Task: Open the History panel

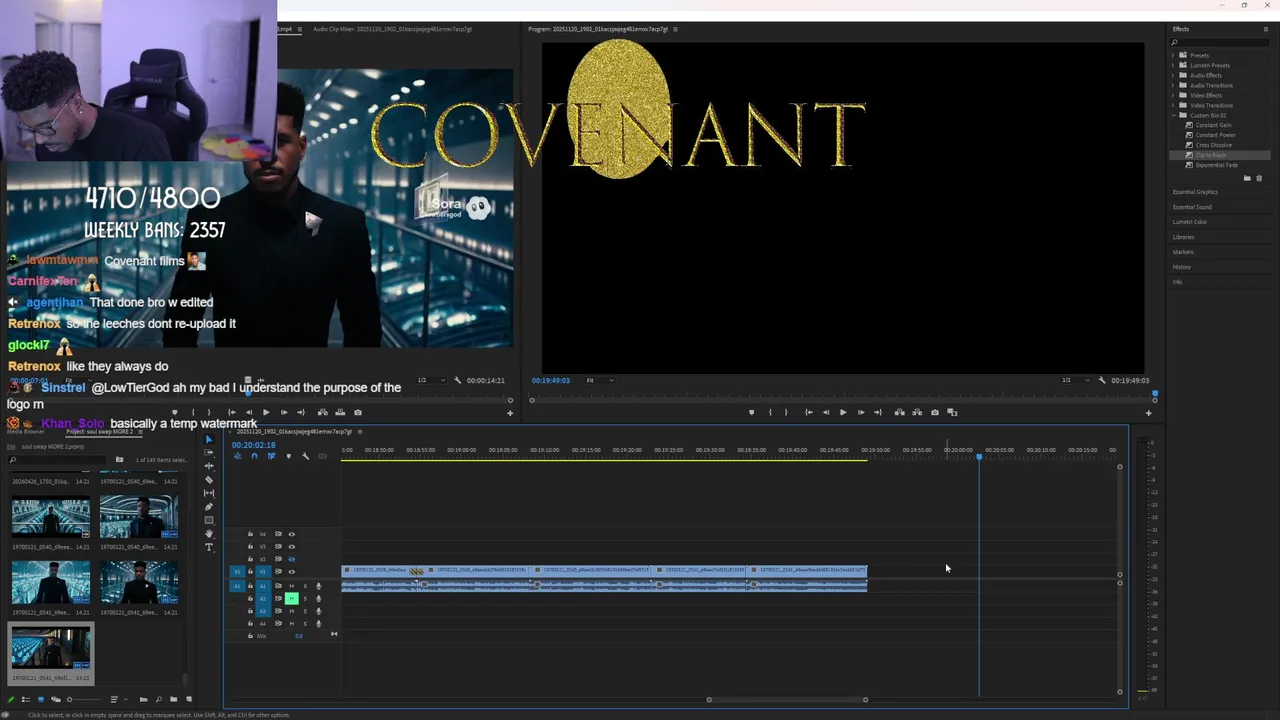Action: tap(1182, 267)
